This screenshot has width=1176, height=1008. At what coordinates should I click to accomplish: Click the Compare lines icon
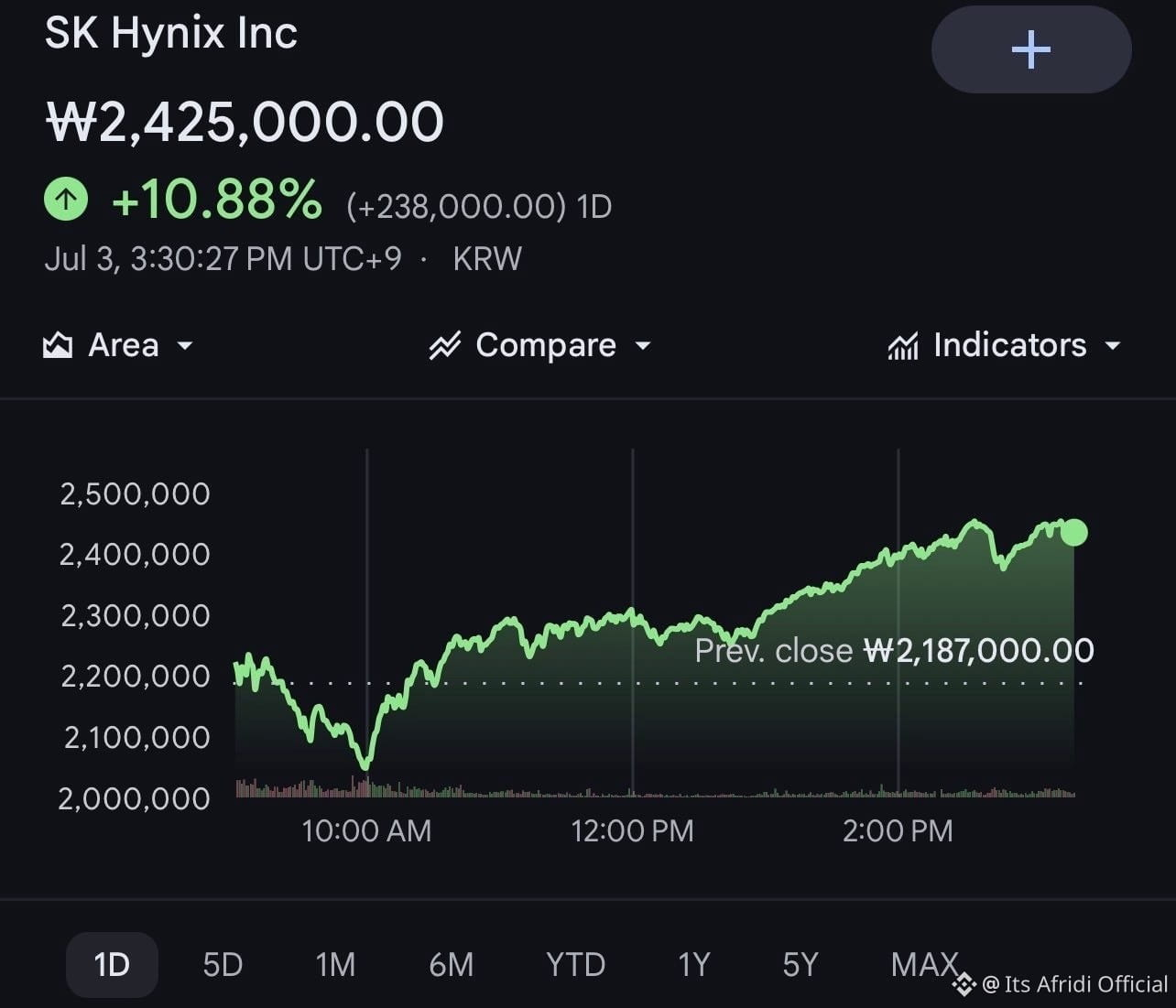445,345
